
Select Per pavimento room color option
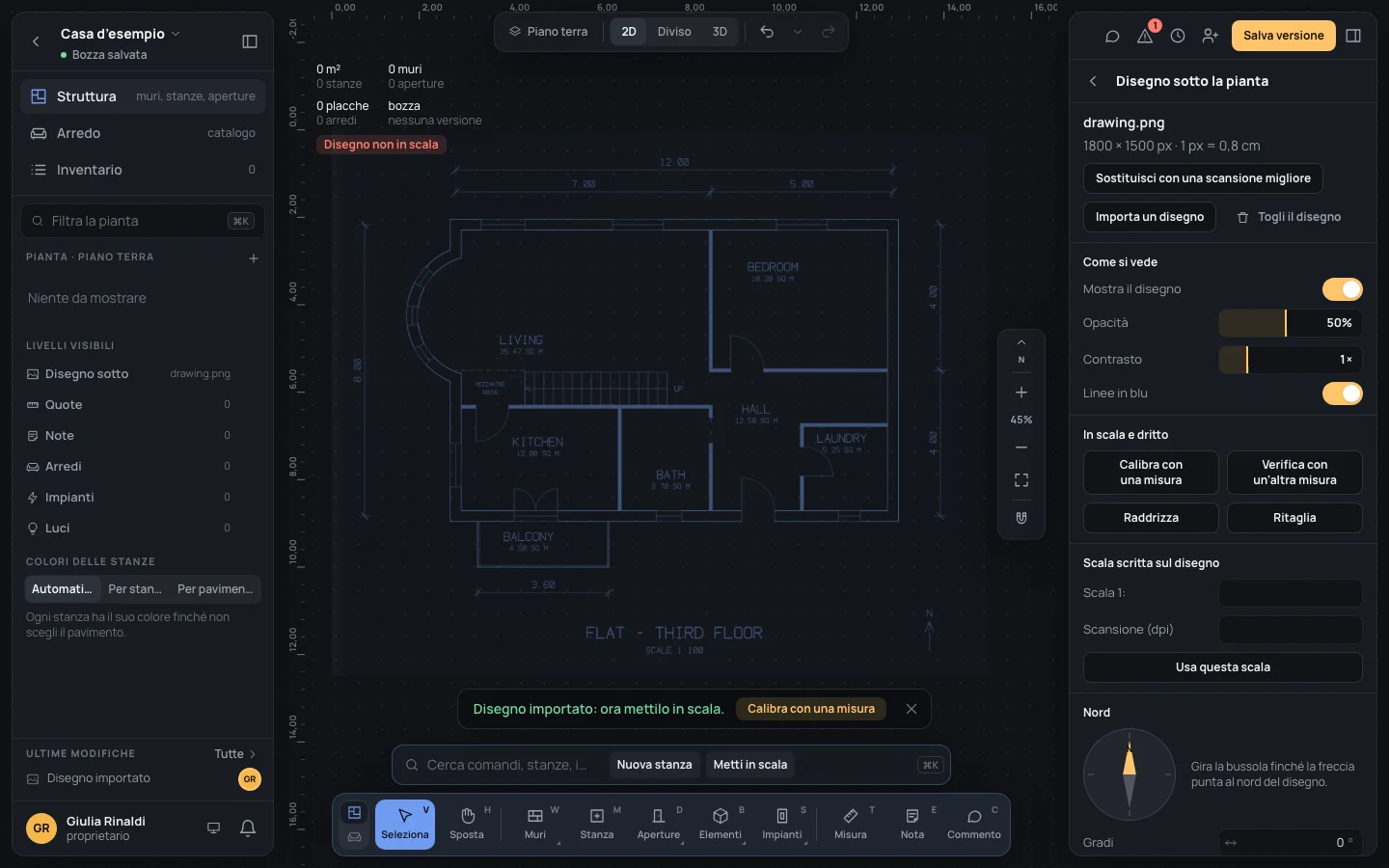pyautogui.click(x=215, y=589)
